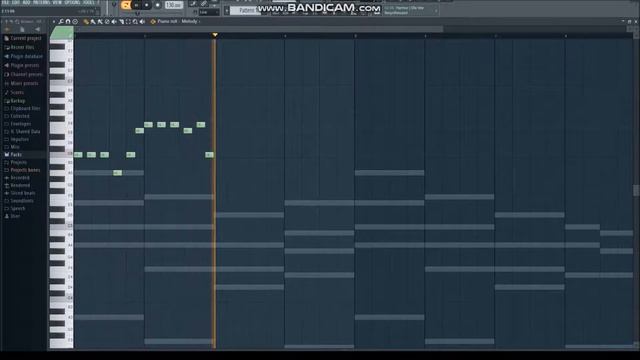Screen dimensions: 640x360
Task: Click the browser speaker preview icon
Action: [x=37, y=29]
